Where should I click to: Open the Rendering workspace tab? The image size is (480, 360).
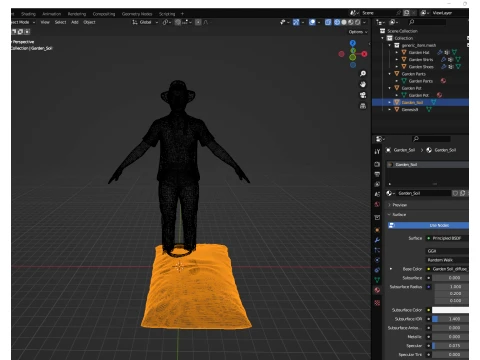[x=77, y=14]
